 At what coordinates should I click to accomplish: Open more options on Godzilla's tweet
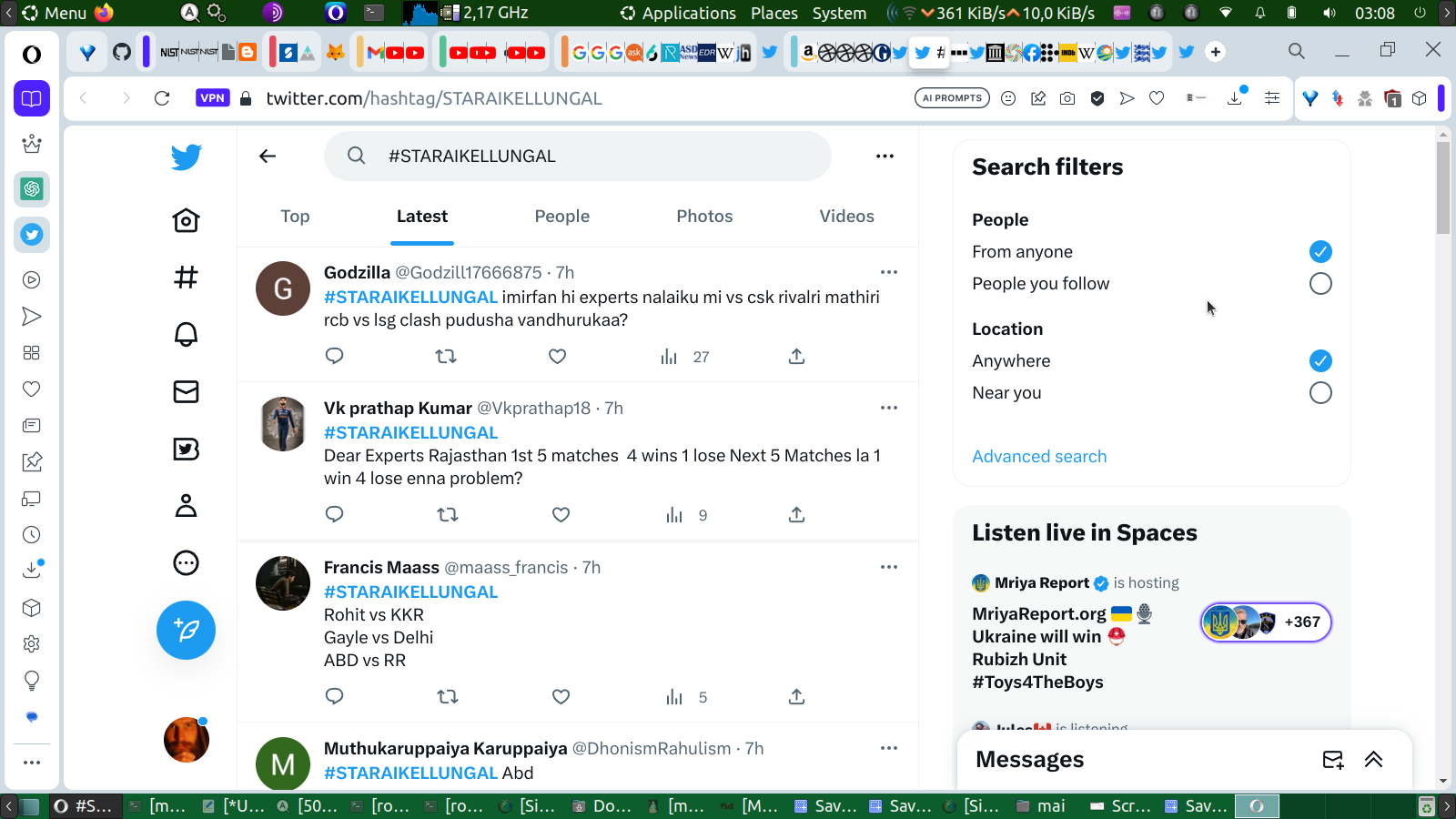point(889,272)
